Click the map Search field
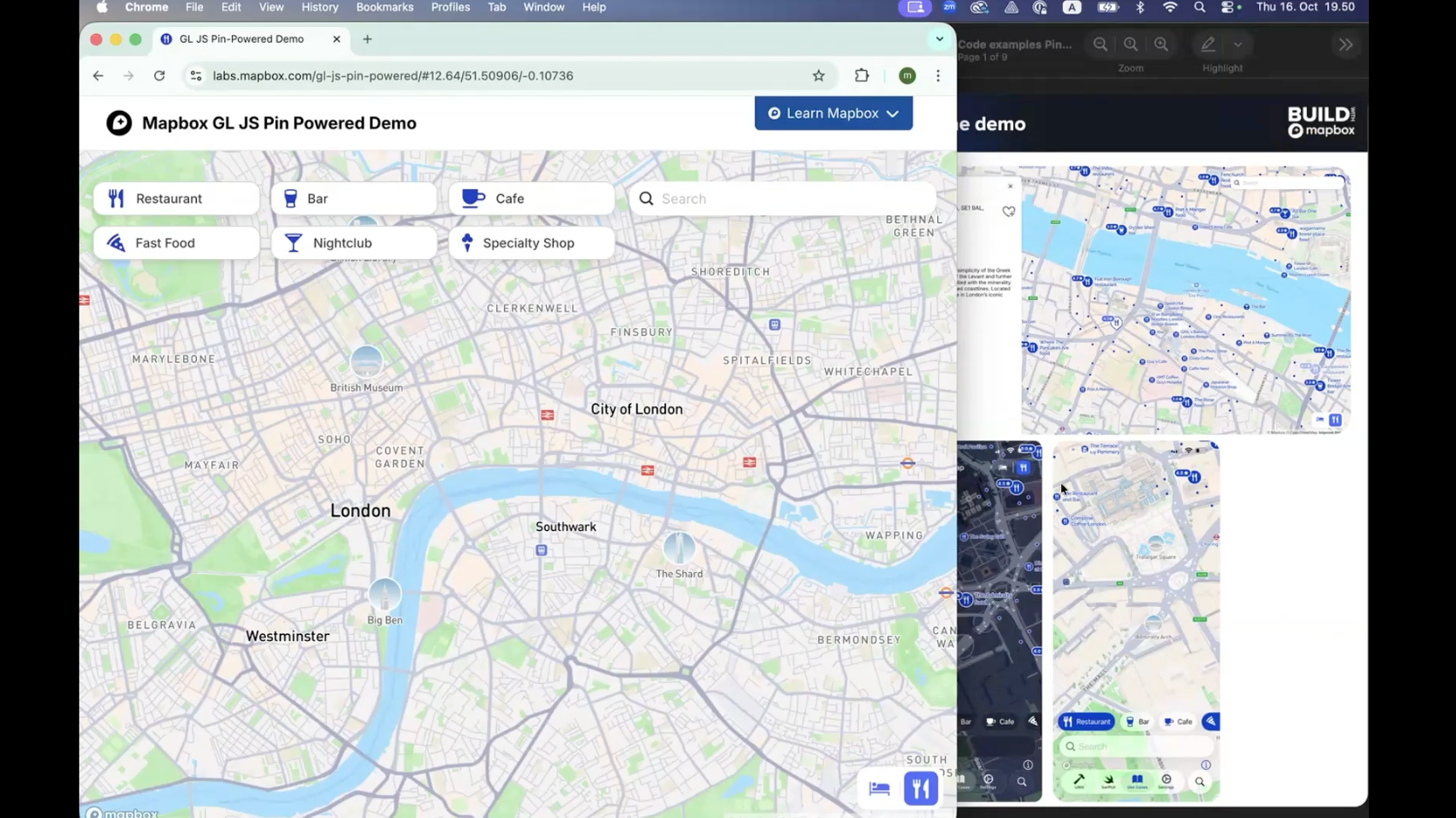Viewport: 1456px width, 818px height. coord(782,199)
